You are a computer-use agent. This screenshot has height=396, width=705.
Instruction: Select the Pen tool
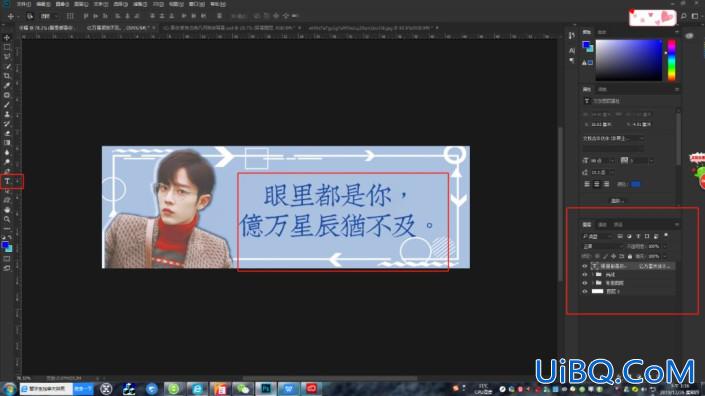pyautogui.click(x=7, y=171)
